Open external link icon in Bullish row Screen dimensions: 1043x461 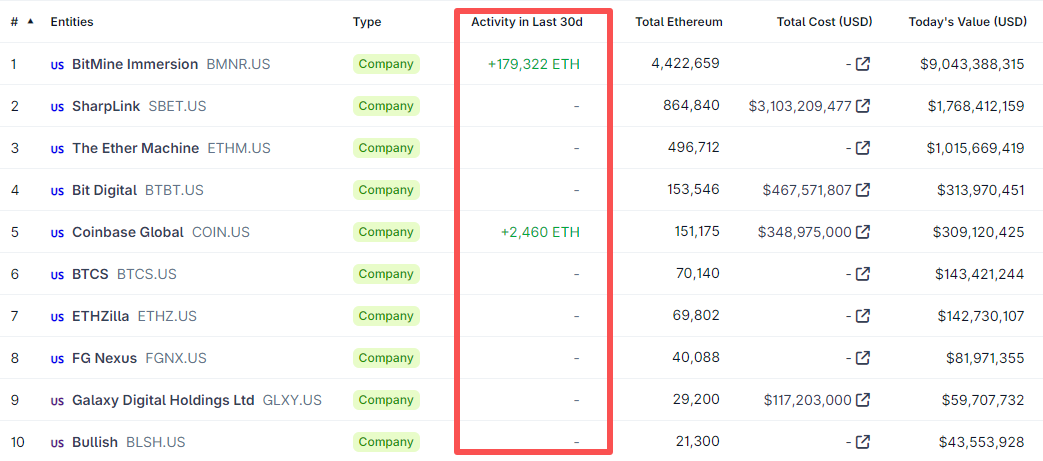pyautogui.click(x=863, y=442)
